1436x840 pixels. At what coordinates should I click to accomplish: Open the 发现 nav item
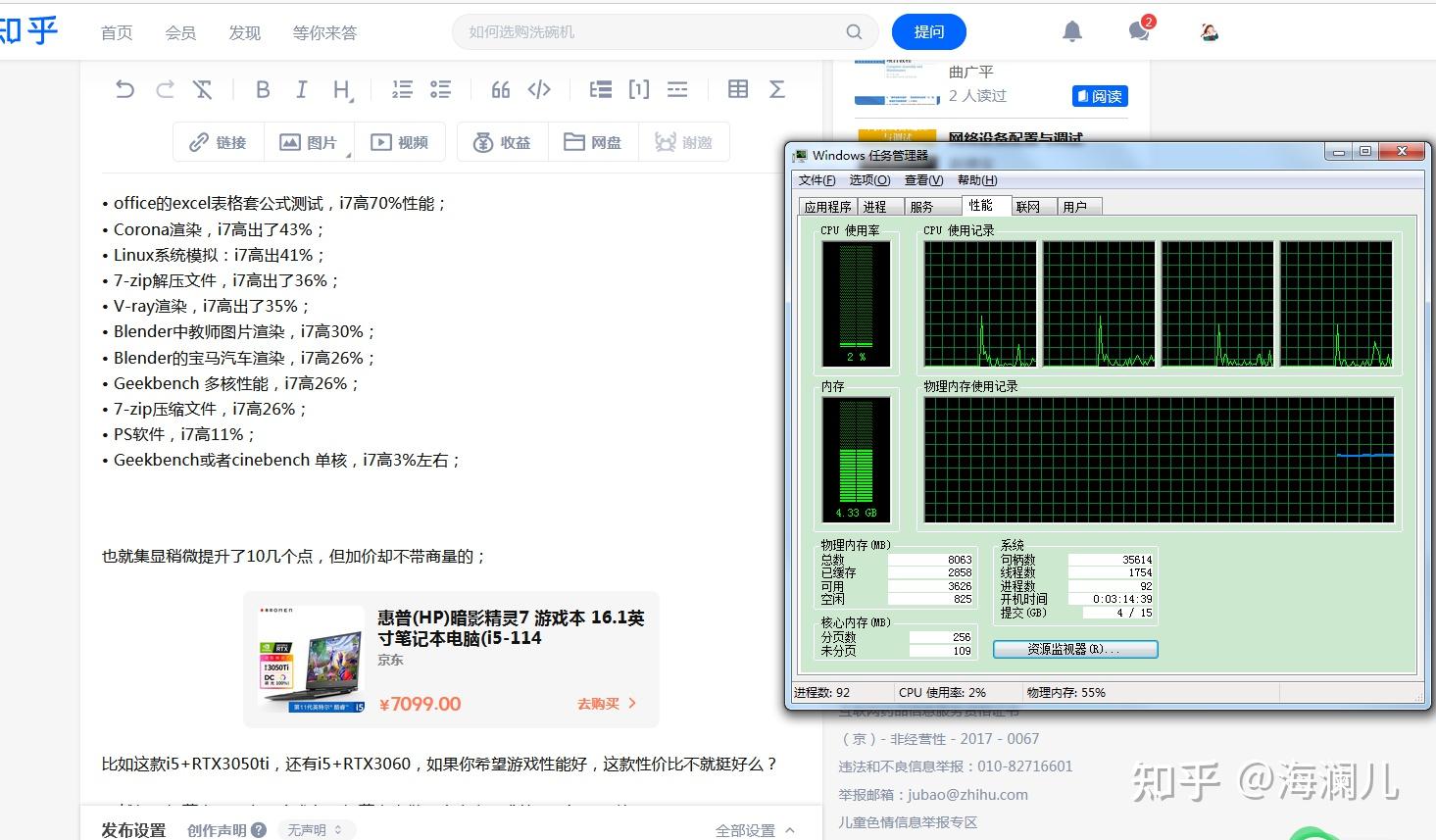click(245, 32)
